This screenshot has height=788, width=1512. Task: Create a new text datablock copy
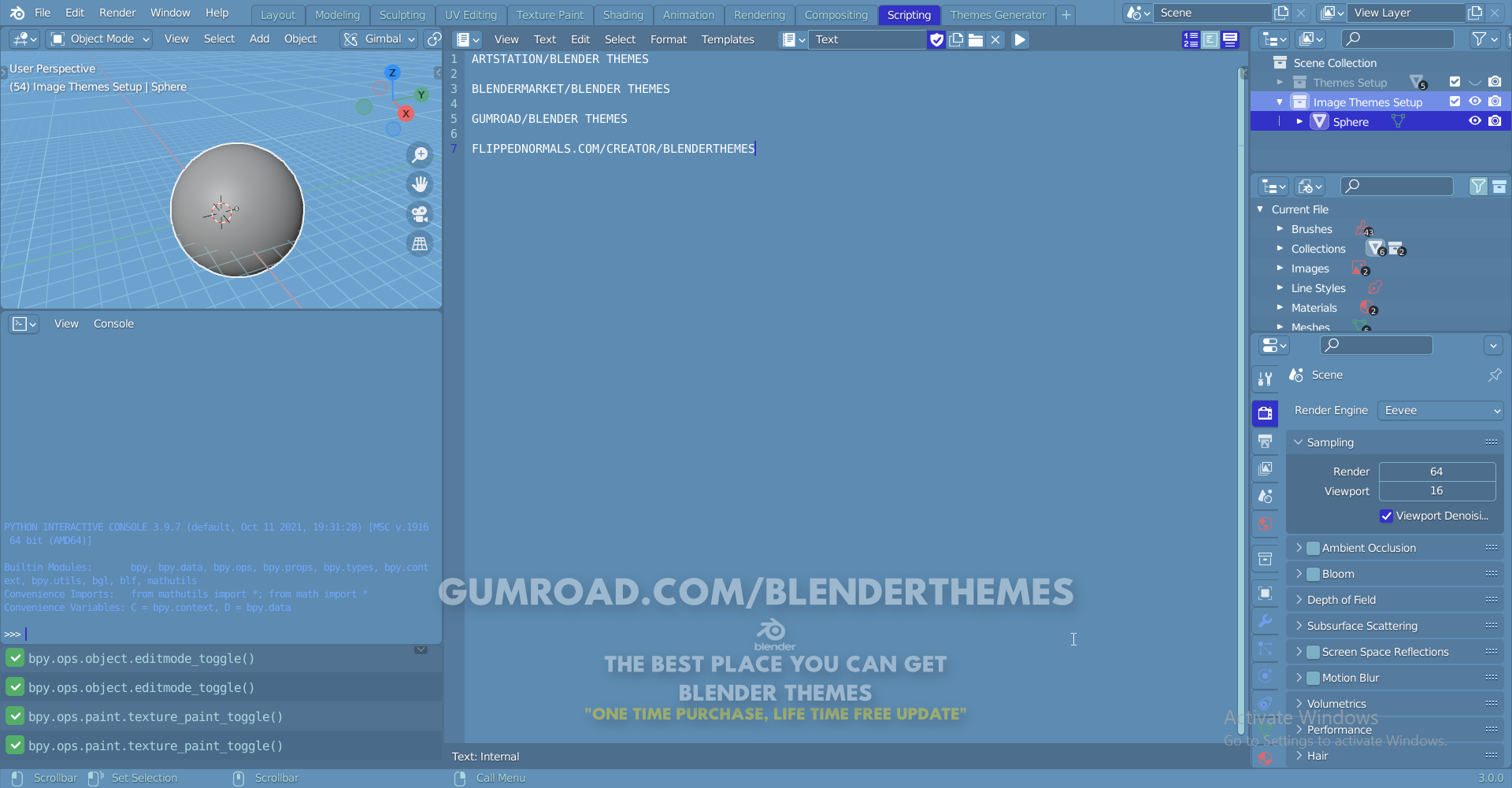956,39
